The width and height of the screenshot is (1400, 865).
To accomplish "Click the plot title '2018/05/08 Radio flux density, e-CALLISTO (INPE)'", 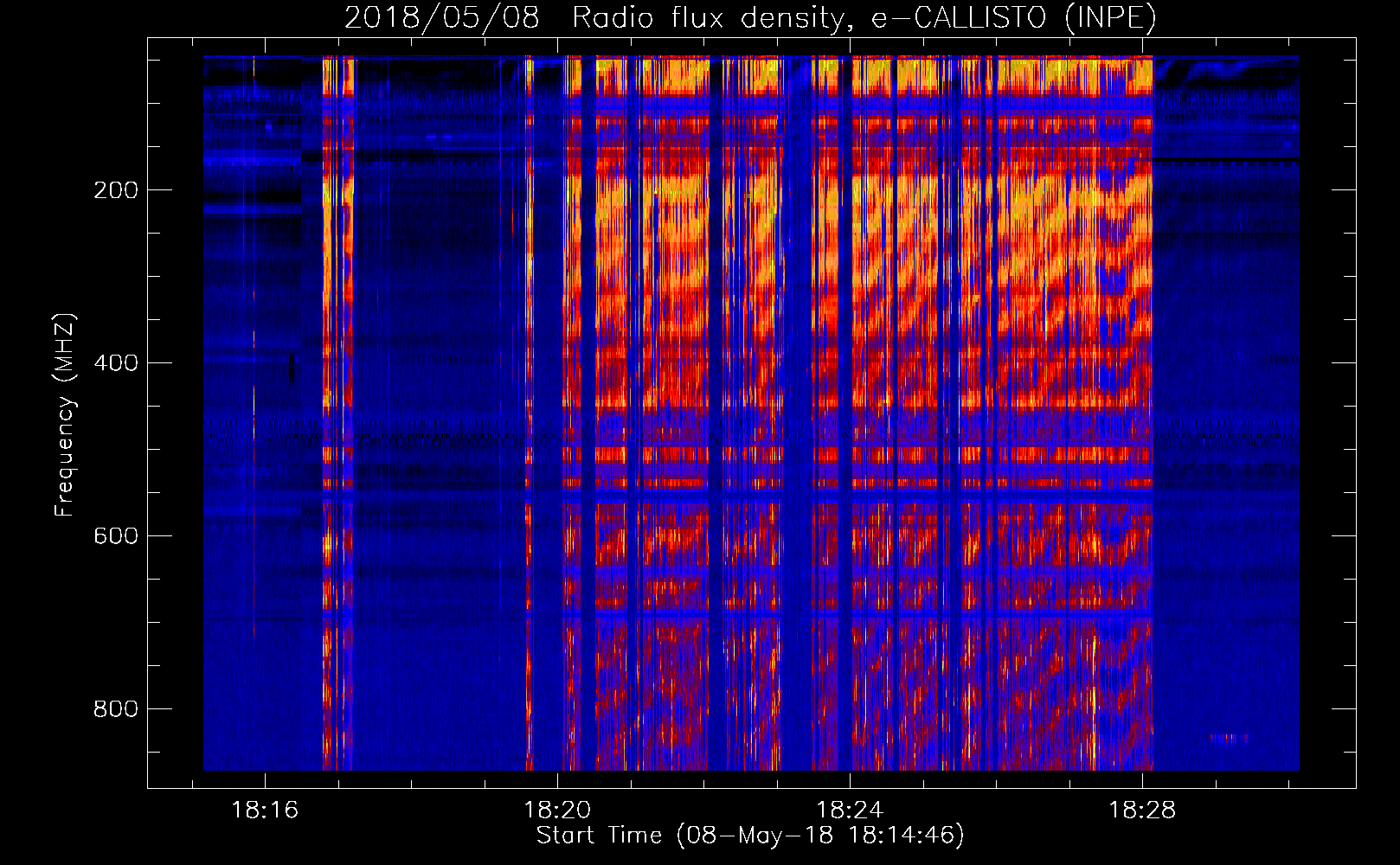I will 750,18.
